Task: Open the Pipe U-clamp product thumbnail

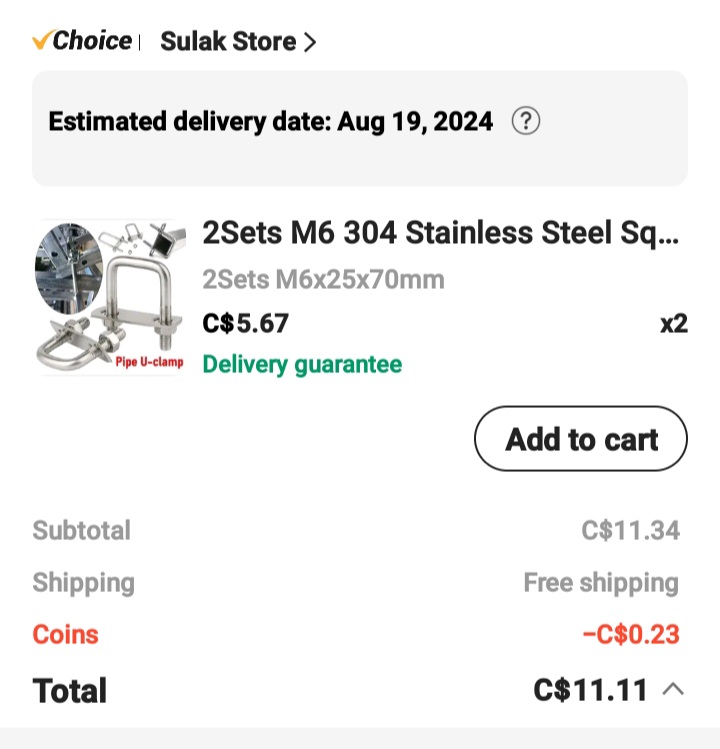Action: (x=110, y=298)
